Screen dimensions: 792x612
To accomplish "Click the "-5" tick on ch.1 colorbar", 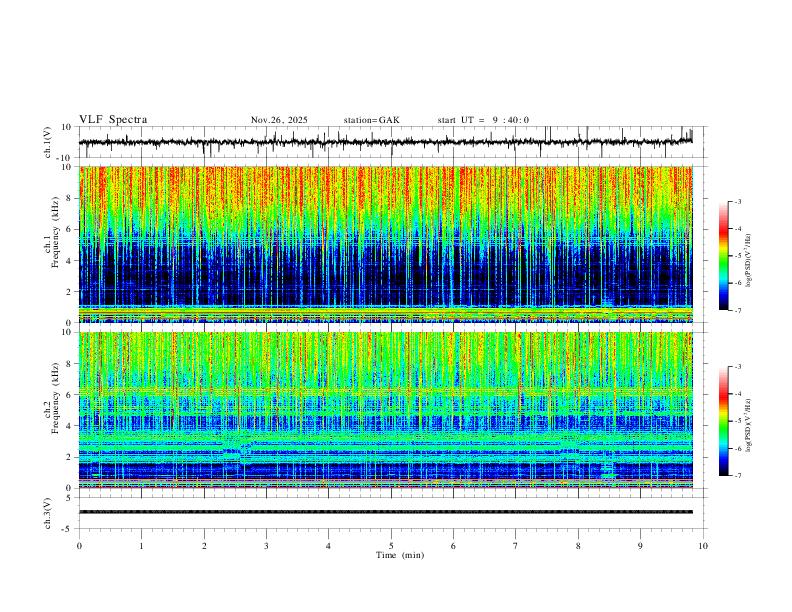I will [737, 256].
